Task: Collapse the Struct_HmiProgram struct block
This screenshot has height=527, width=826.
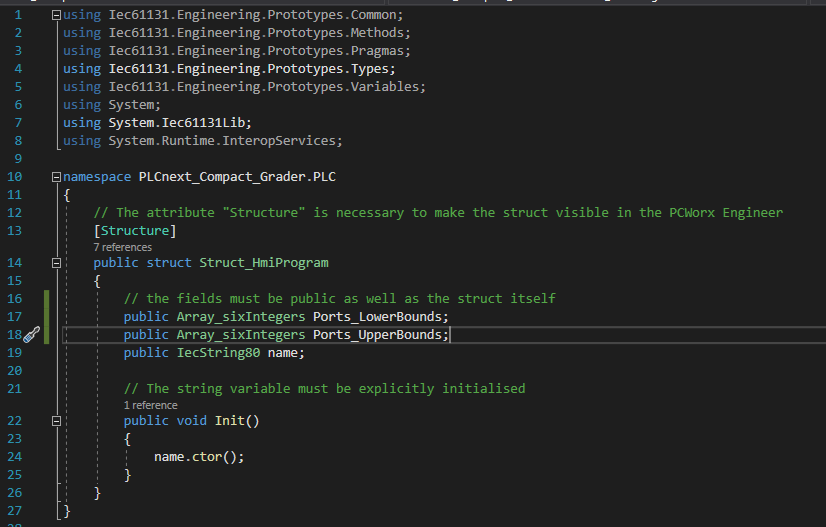Action: [x=56, y=263]
